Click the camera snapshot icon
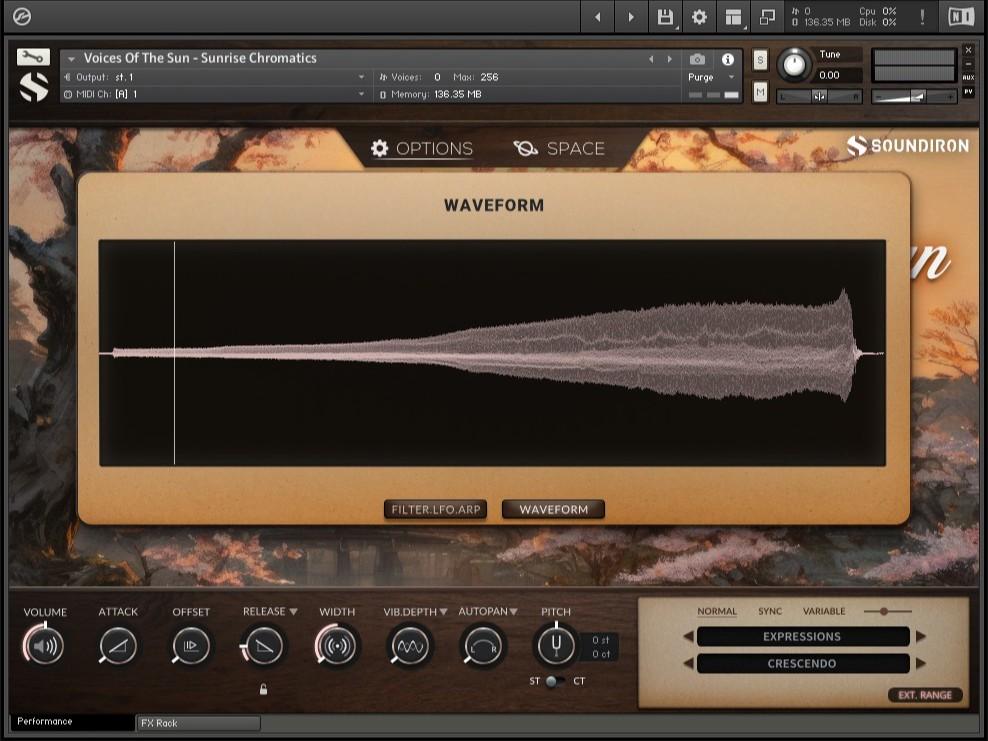Viewport: 988px width, 741px height. [698, 59]
